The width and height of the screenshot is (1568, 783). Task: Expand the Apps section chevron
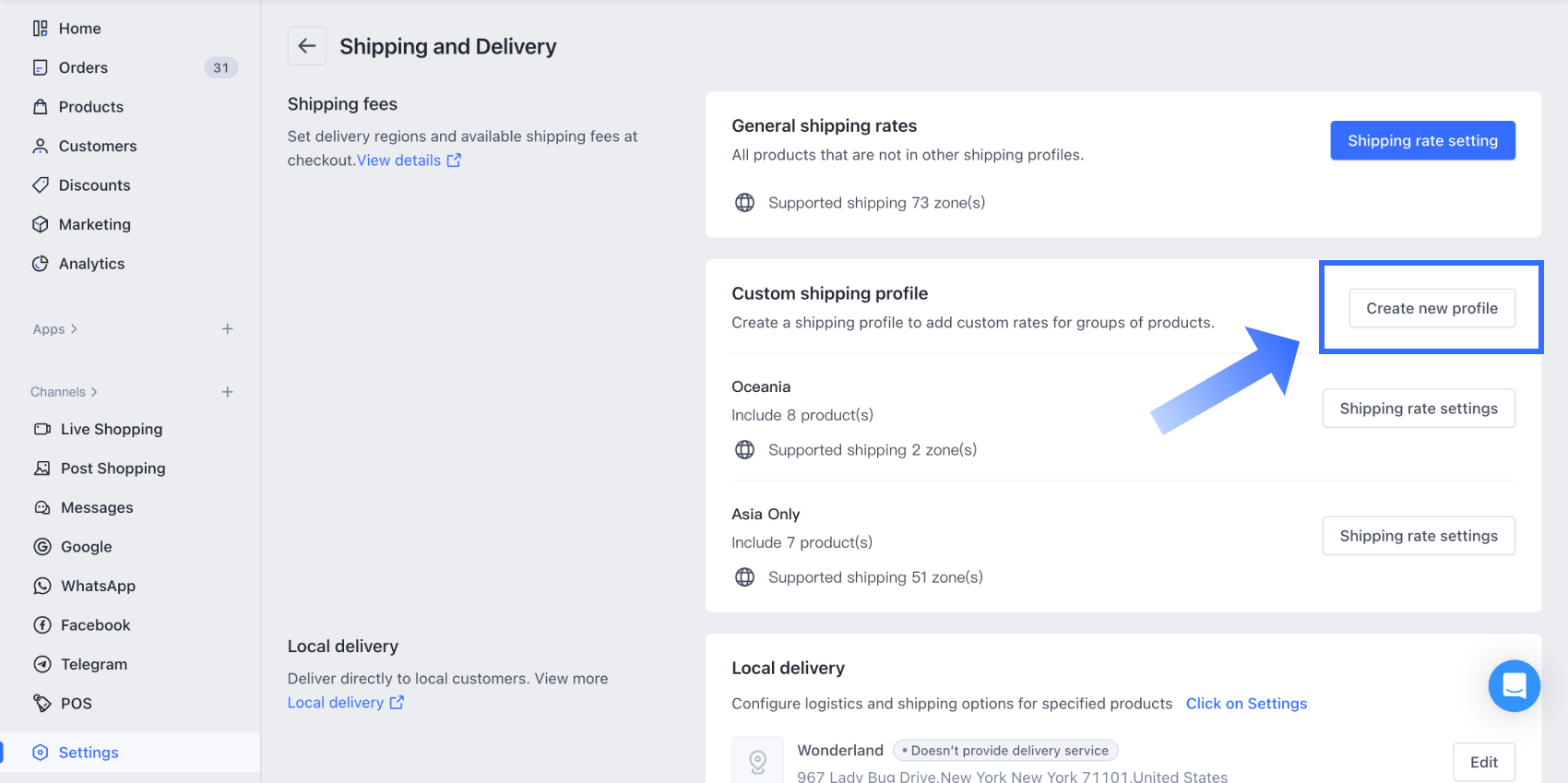74,329
